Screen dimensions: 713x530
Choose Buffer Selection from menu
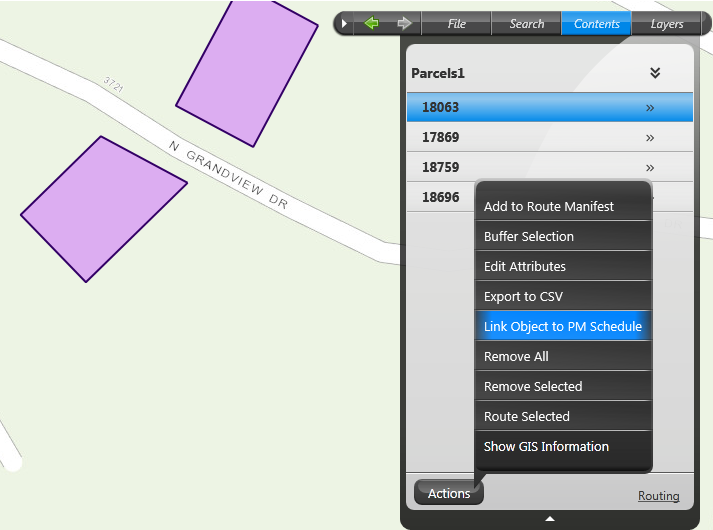point(529,237)
